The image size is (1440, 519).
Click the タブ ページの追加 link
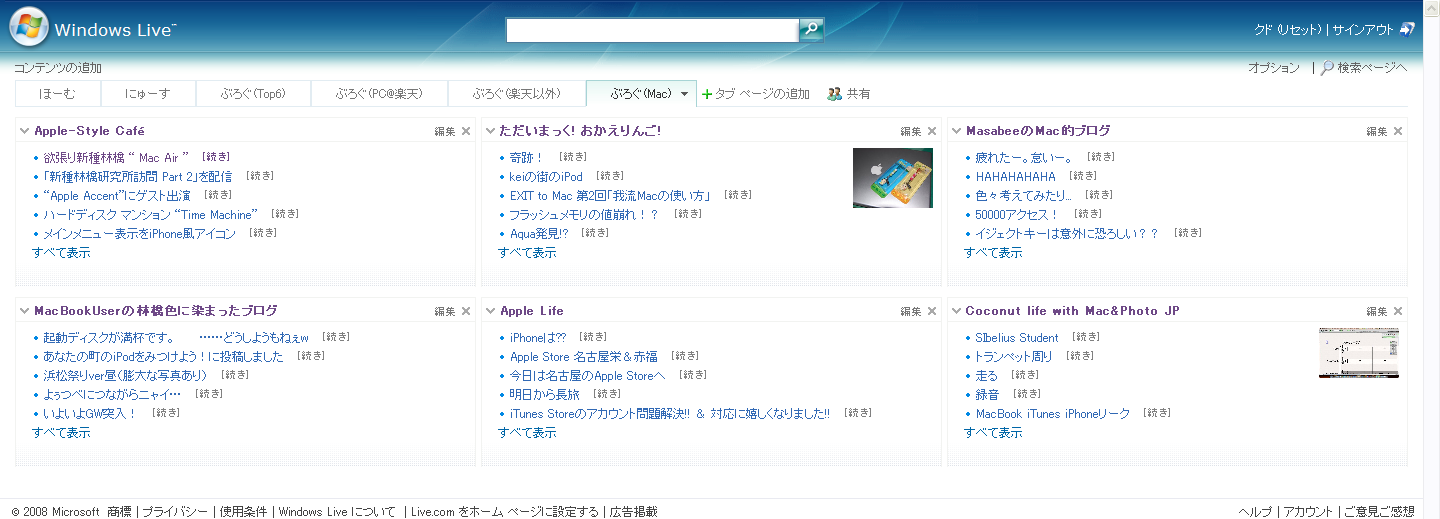click(762, 94)
